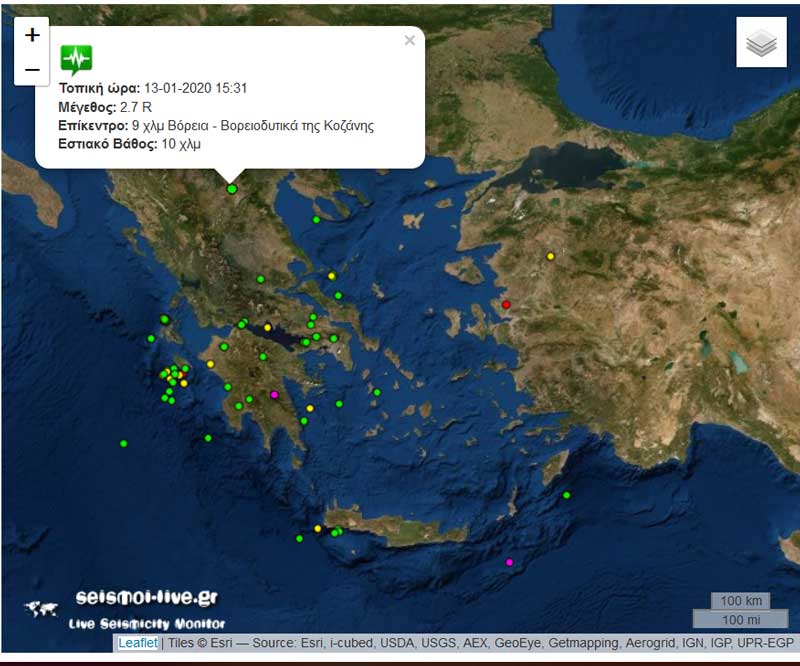Select yellow marker in Gulf of Corinth
Image resolution: width=800 pixels, height=666 pixels.
[267, 328]
